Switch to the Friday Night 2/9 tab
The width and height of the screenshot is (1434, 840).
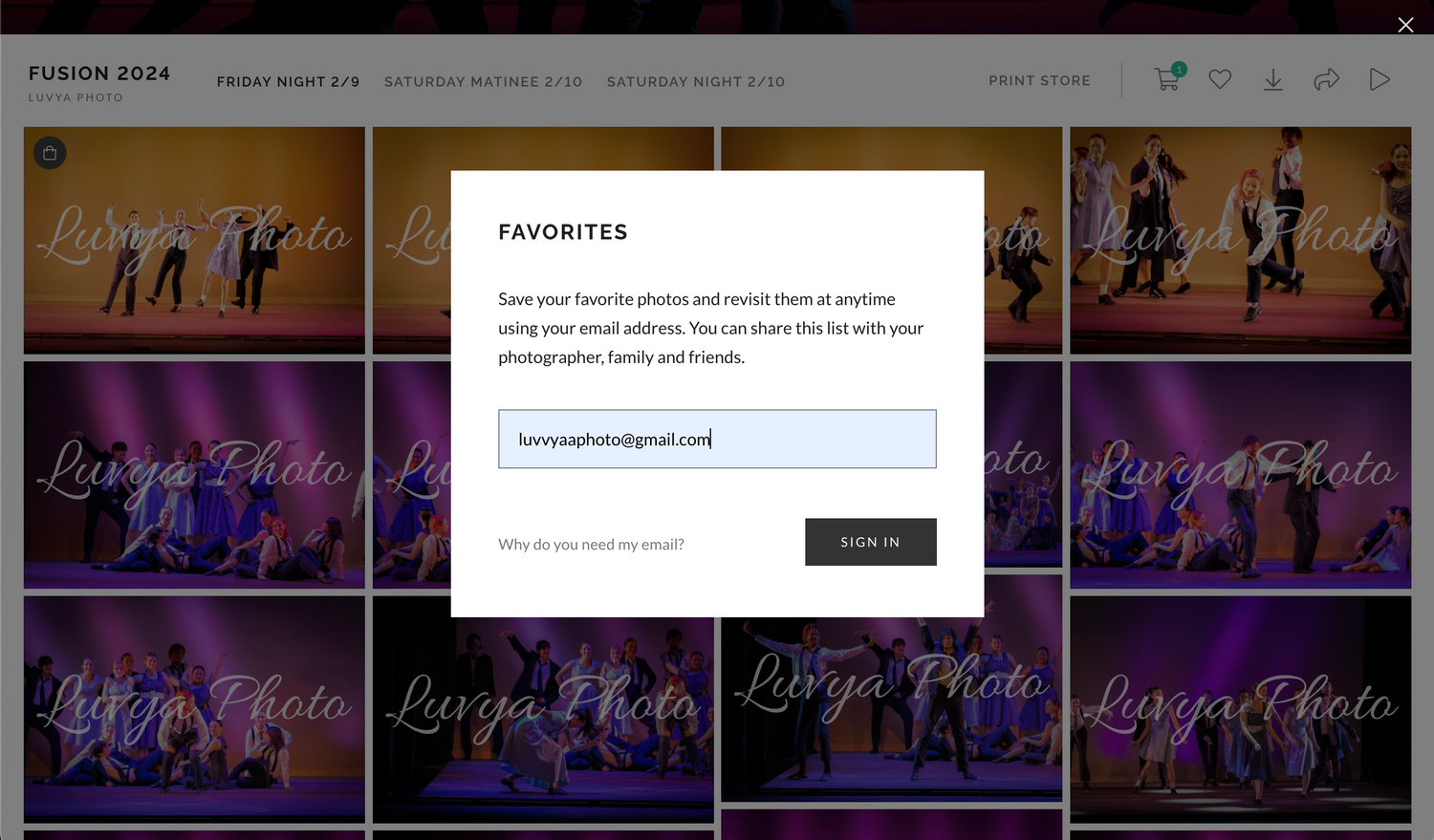pyautogui.click(x=288, y=82)
